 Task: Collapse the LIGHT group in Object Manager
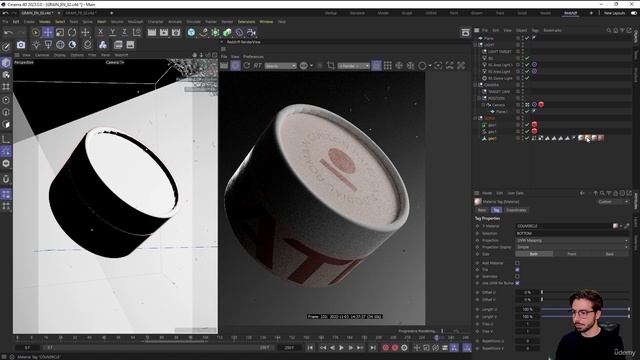tap(476, 45)
